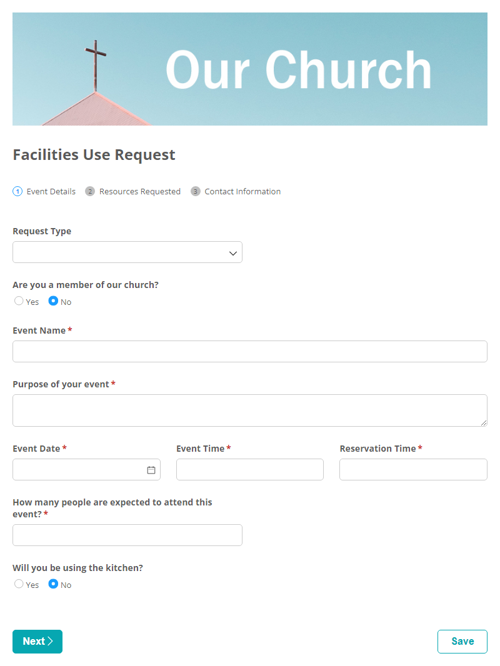Select No for church member question

[53, 301]
